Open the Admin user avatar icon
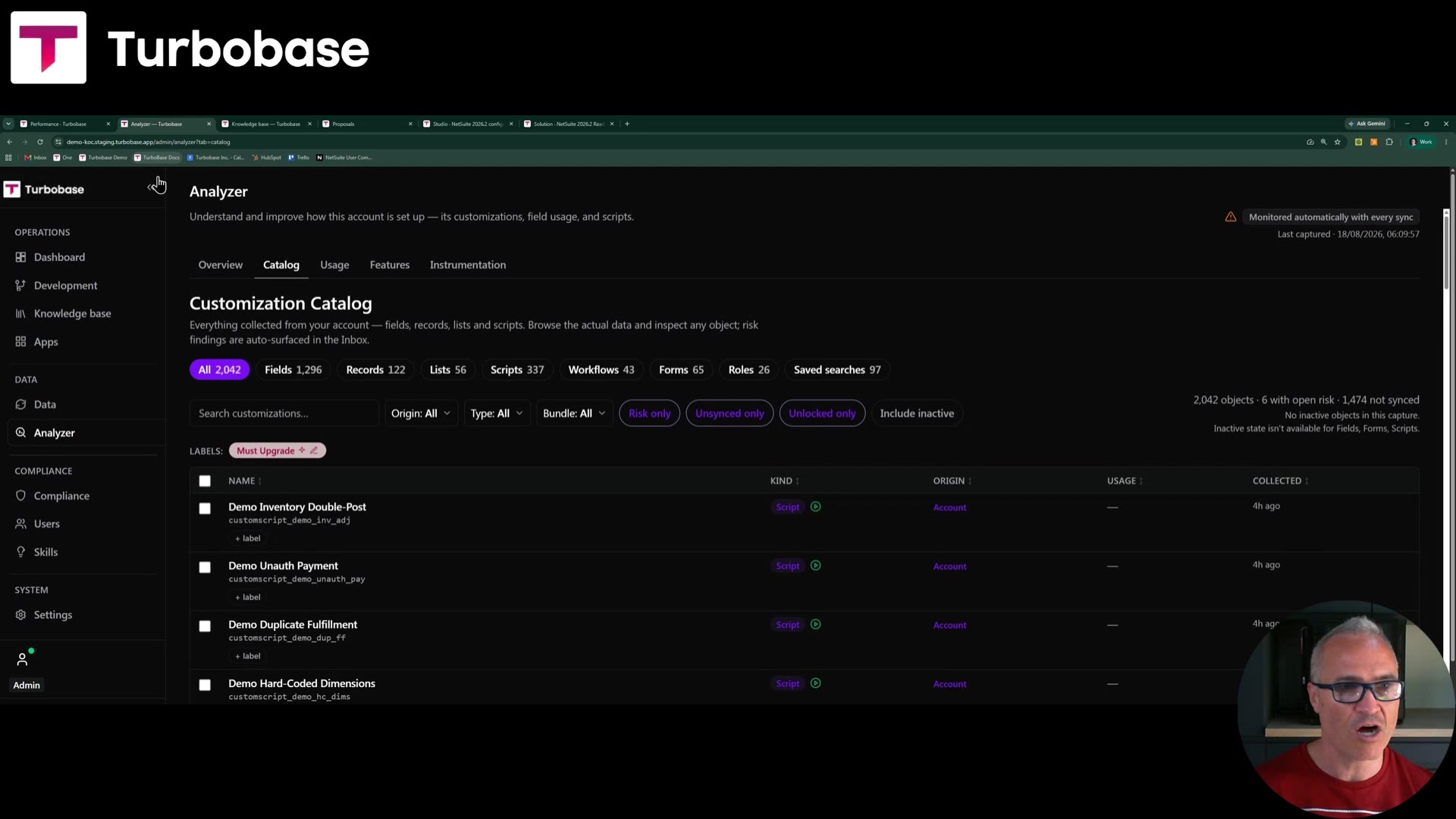This screenshot has height=819, width=1456. [x=23, y=659]
